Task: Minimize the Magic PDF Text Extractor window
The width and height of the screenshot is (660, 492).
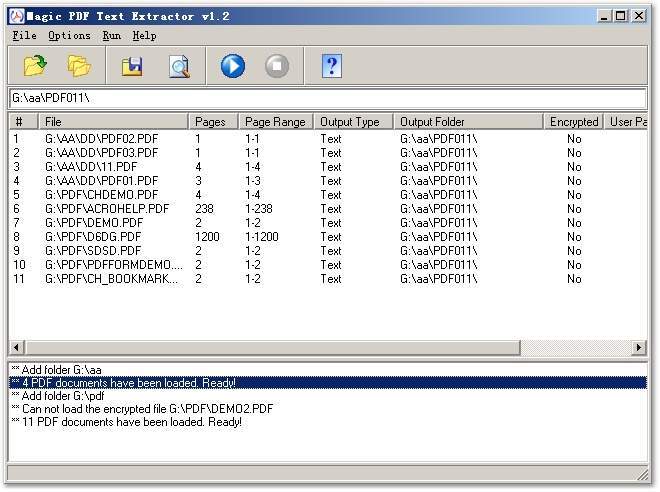Action: click(x=604, y=16)
